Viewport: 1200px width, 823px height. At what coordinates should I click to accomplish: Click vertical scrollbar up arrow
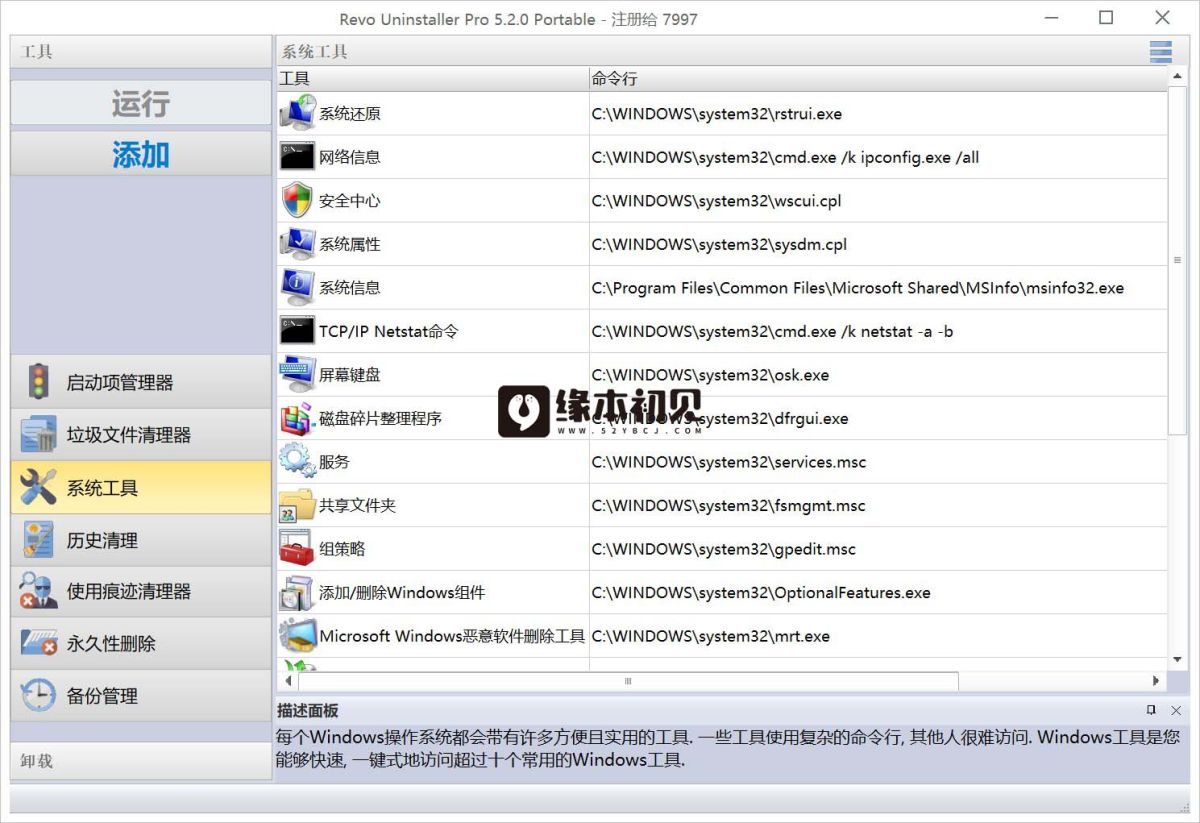click(x=1177, y=76)
